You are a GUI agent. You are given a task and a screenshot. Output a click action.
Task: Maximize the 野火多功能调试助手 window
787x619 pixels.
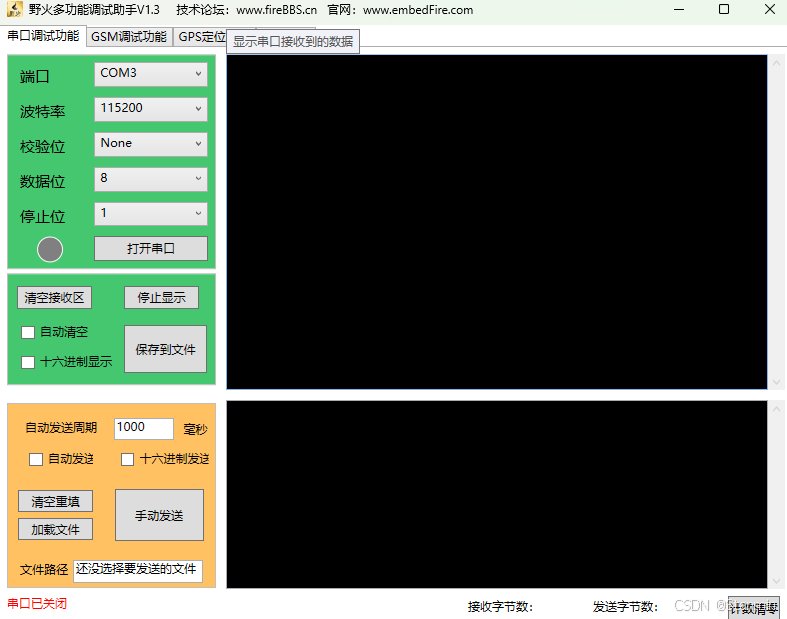[x=724, y=10]
